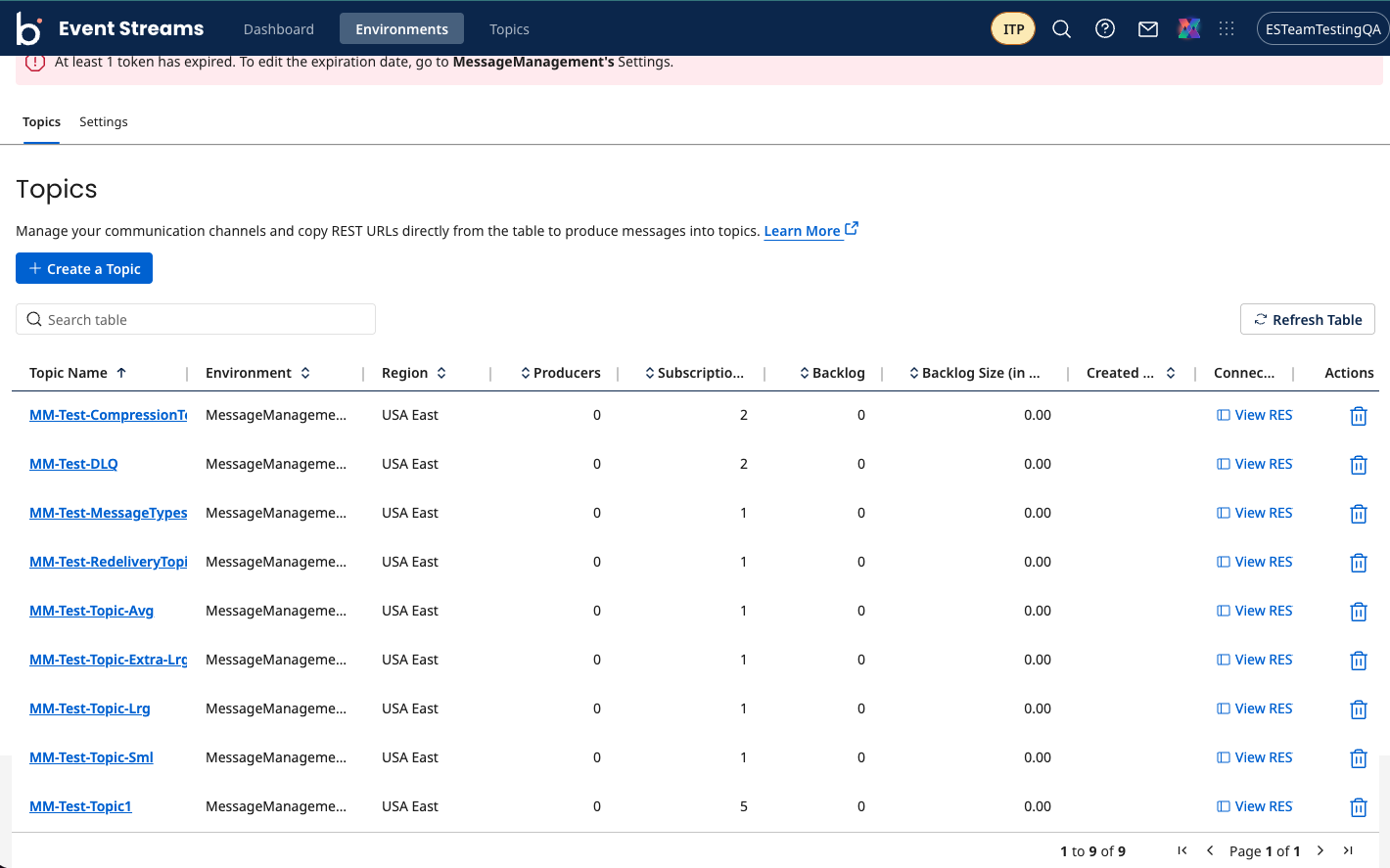The height and width of the screenshot is (868, 1390).
Task: Go to the next page arrow
Action: coord(1320,850)
